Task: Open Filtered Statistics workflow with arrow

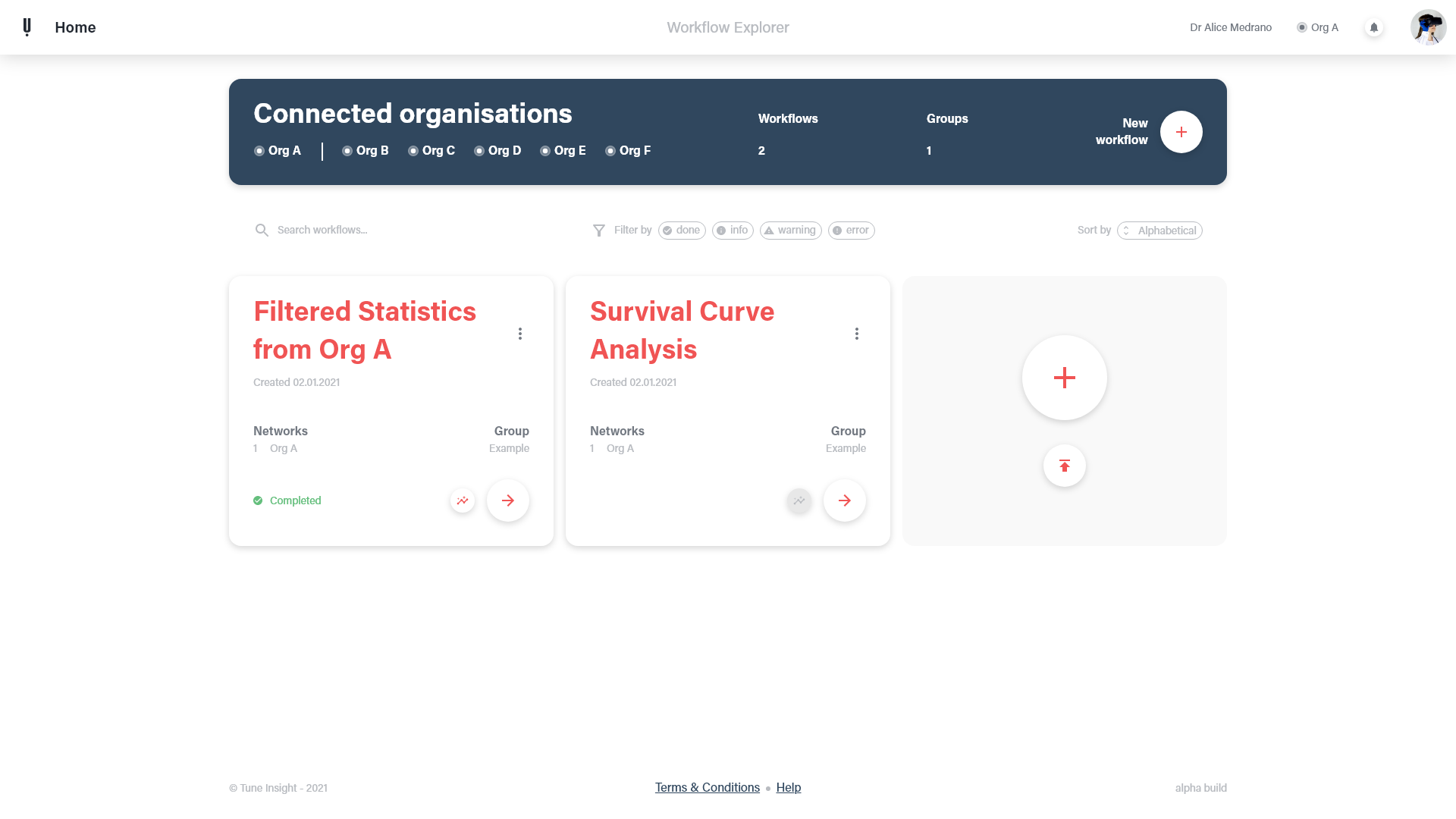Action: click(508, 500)
